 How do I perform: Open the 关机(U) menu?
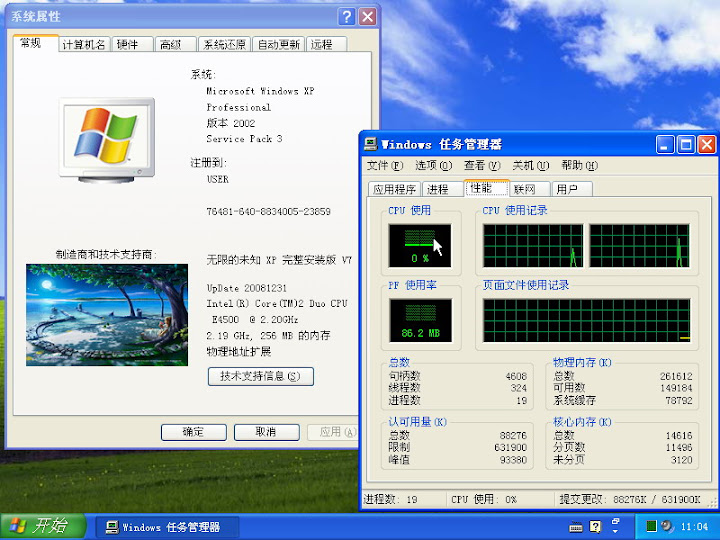tap(530, 165)
